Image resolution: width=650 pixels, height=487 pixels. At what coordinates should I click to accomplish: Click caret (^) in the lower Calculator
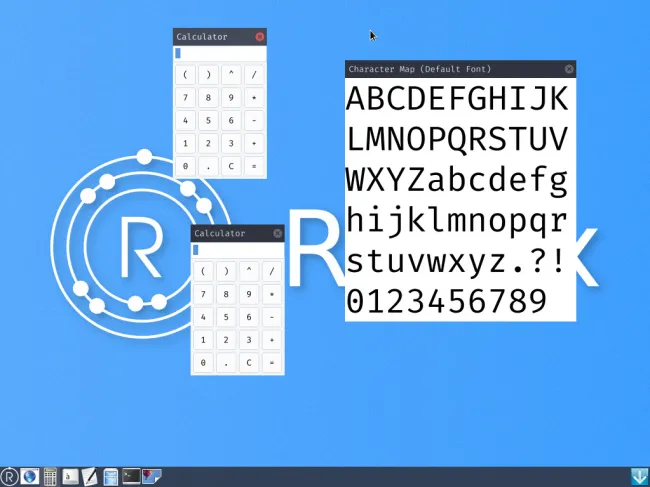click(x=249, y=271)
